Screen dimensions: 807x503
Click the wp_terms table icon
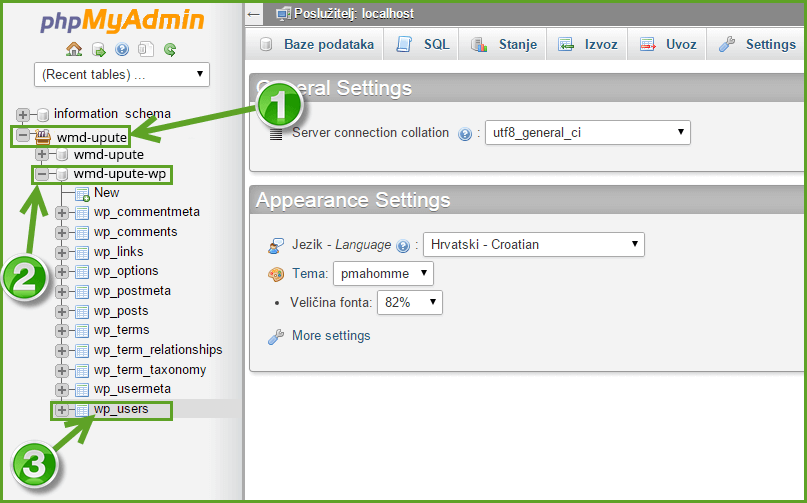point(82,331)
